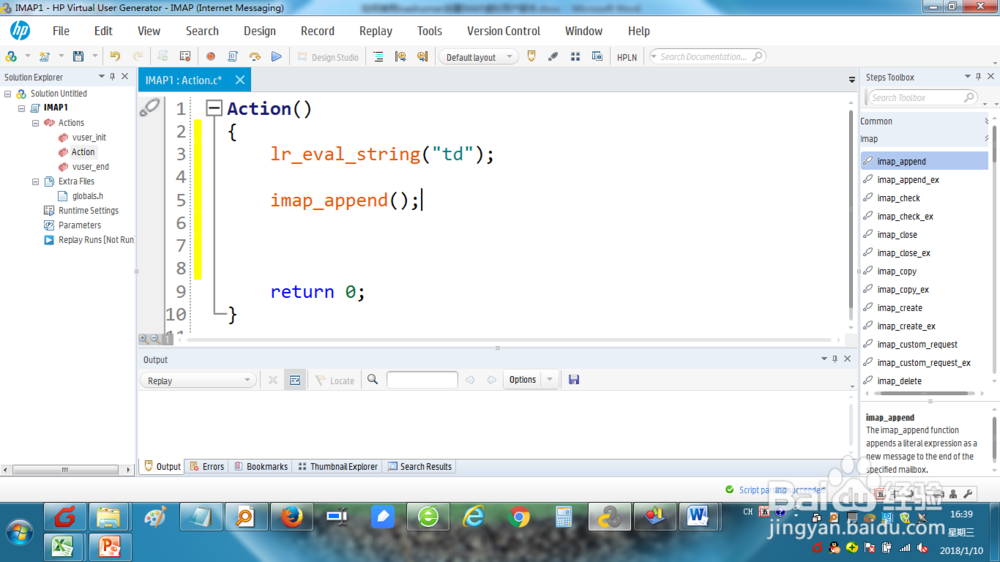Image resolution: width=1000 pixels, height=562 pixels.
Task: Collapse the IMAP1 tree node
Action: [x=22, y=108]
